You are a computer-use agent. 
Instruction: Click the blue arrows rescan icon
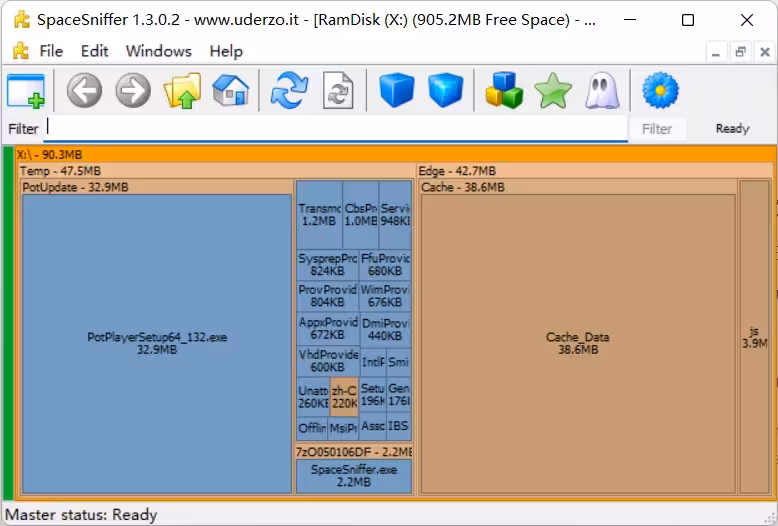[289, 91]
